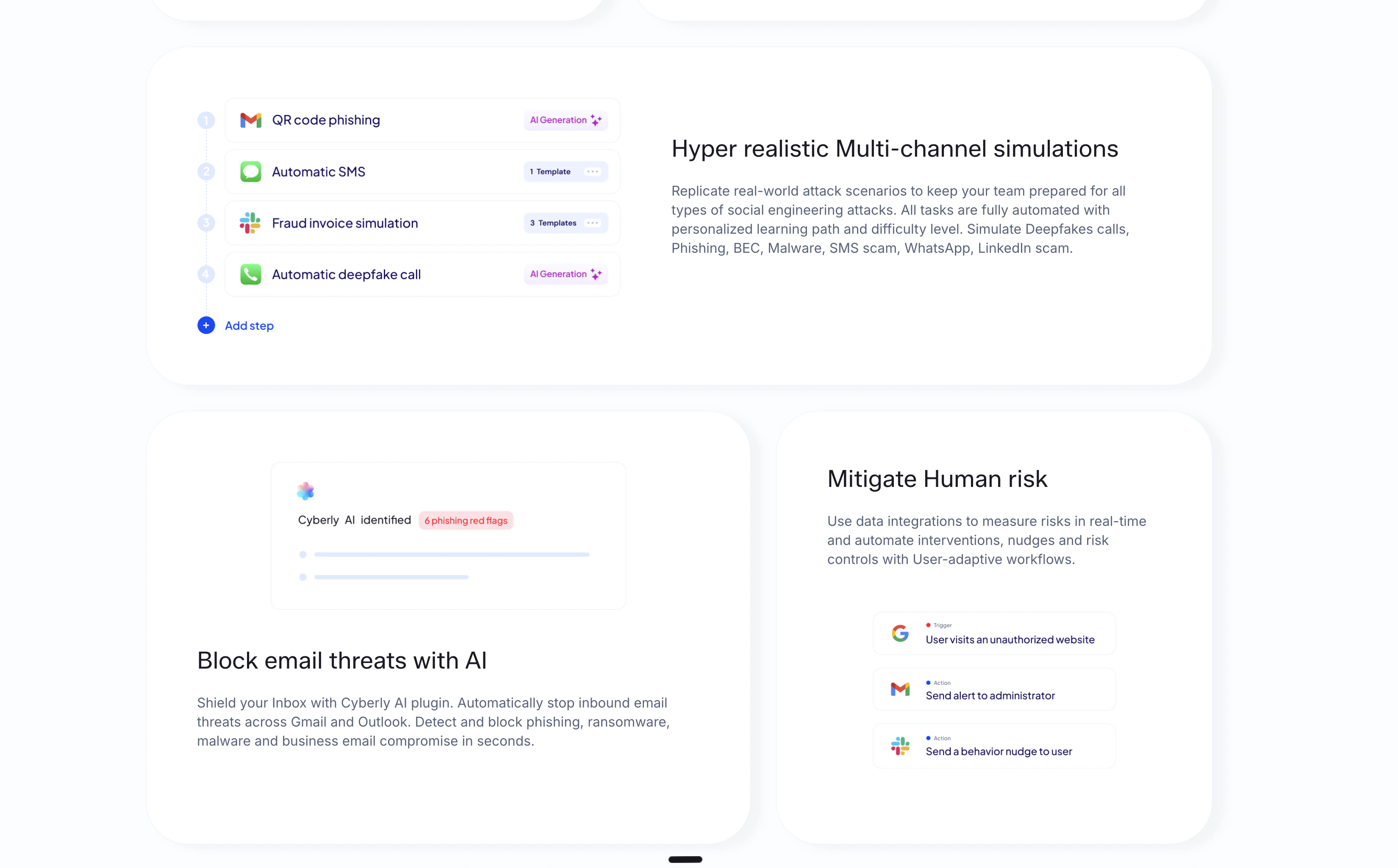Click the Gmail icon on QR code phishing step
Image resolution: width=1398 pixels, height=868 pixels.
tap(251, 120)
